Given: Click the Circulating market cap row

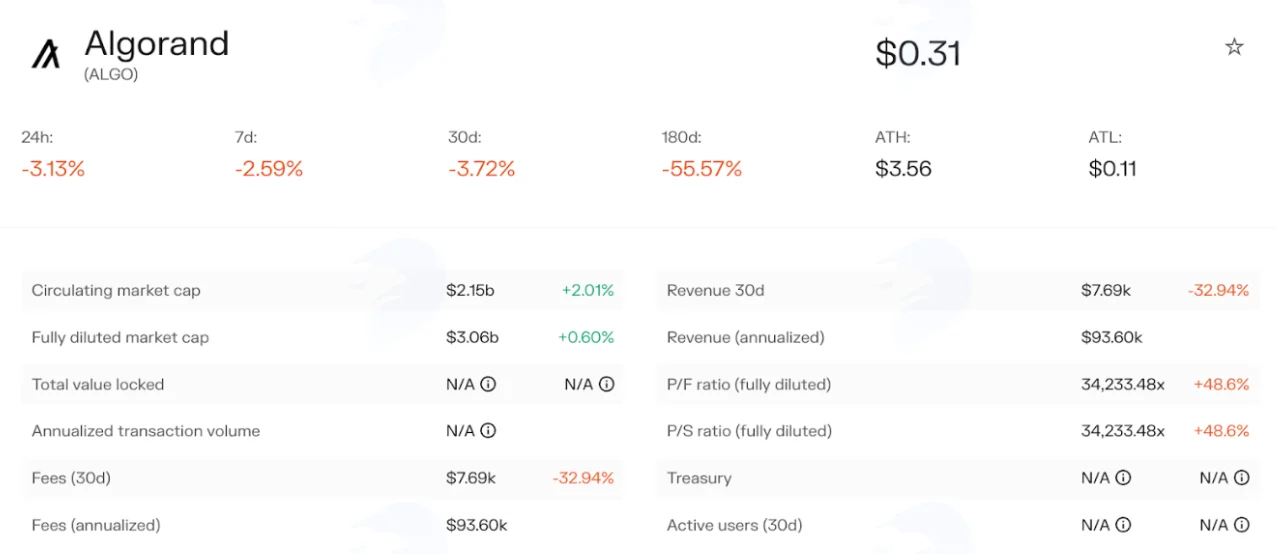Looking at the screenshot, I should tap(322, 290).
